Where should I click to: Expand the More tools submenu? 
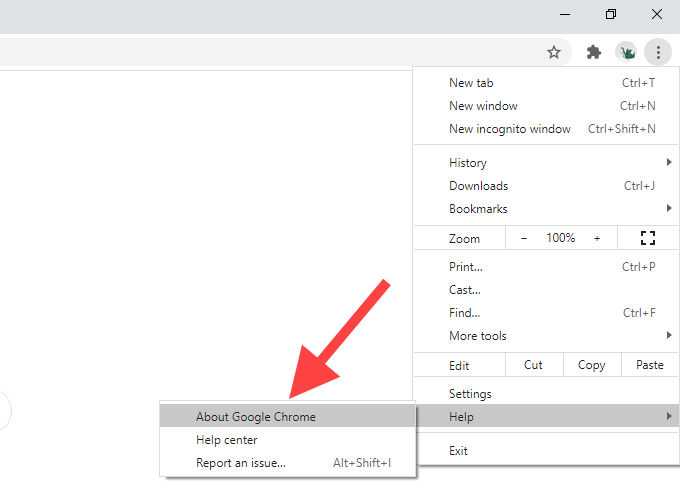coord(546,336)
